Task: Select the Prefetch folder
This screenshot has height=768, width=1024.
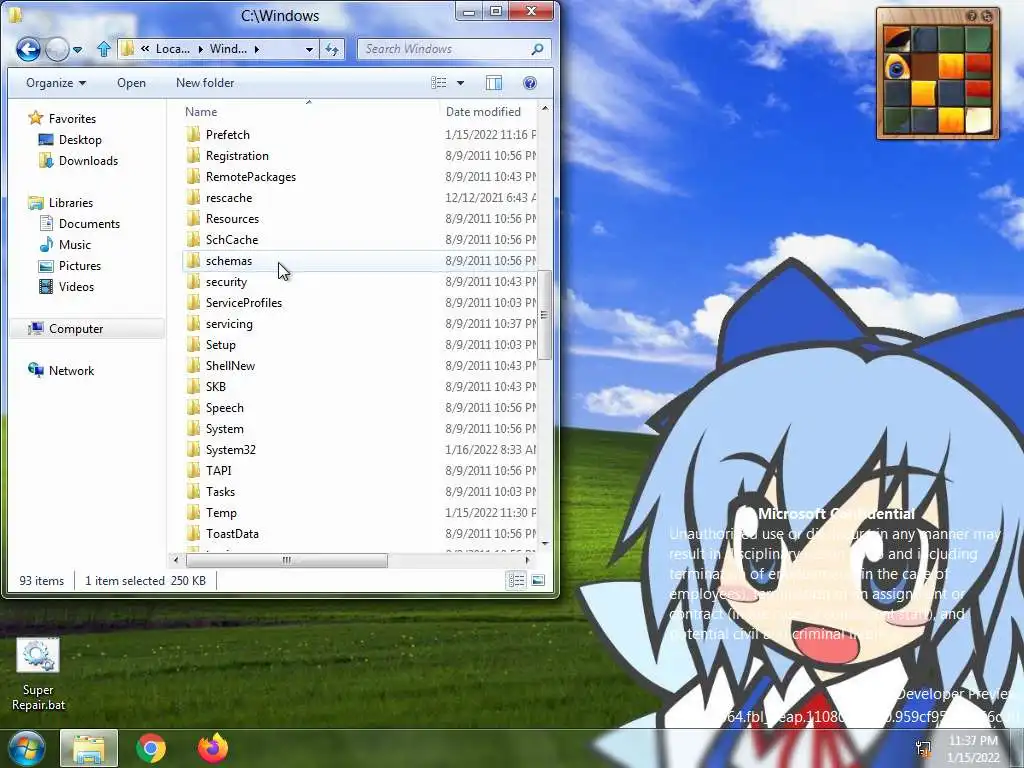Action: (359, 135)
